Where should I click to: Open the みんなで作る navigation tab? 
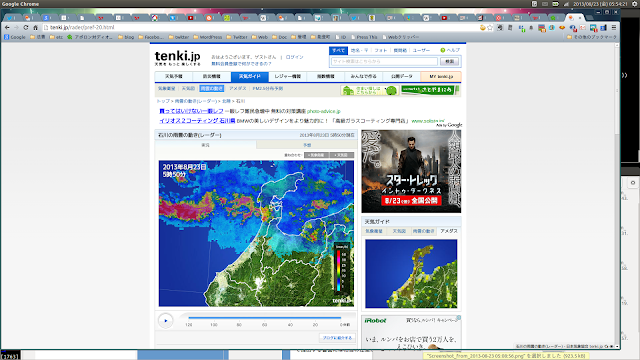tap(363, 76)
